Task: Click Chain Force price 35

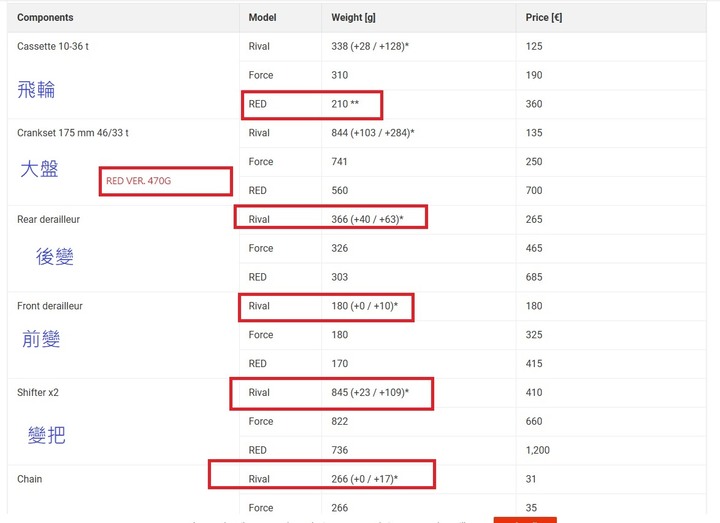Action: pyautogui.click(x=531, y=508)
